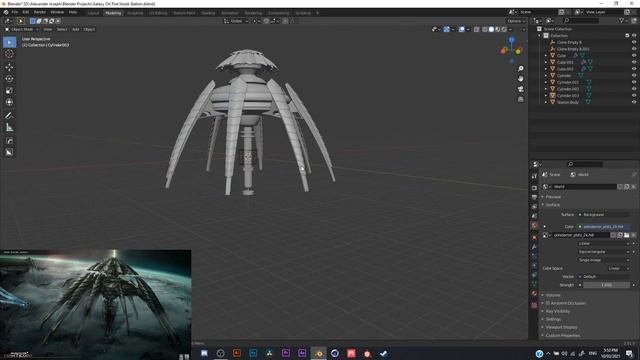Screen dimensions: 640x360
Task: Toggle the camera view icon
Action: (x=520, y=89)
